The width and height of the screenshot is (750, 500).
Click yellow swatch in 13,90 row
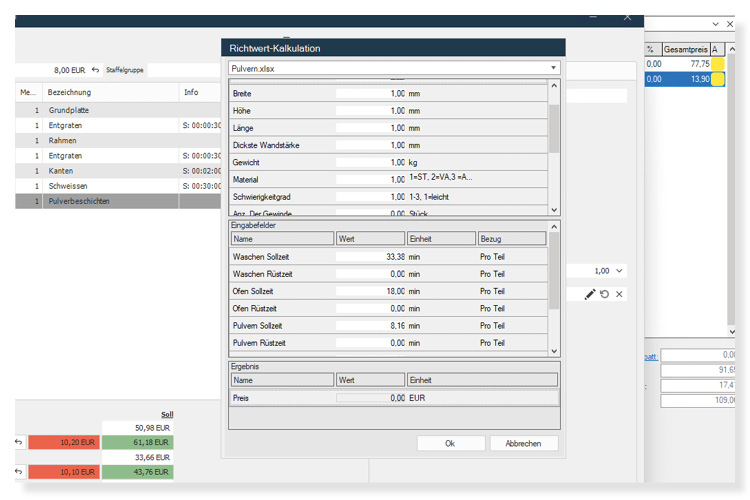pyautogui.click(x=717, y=79)
